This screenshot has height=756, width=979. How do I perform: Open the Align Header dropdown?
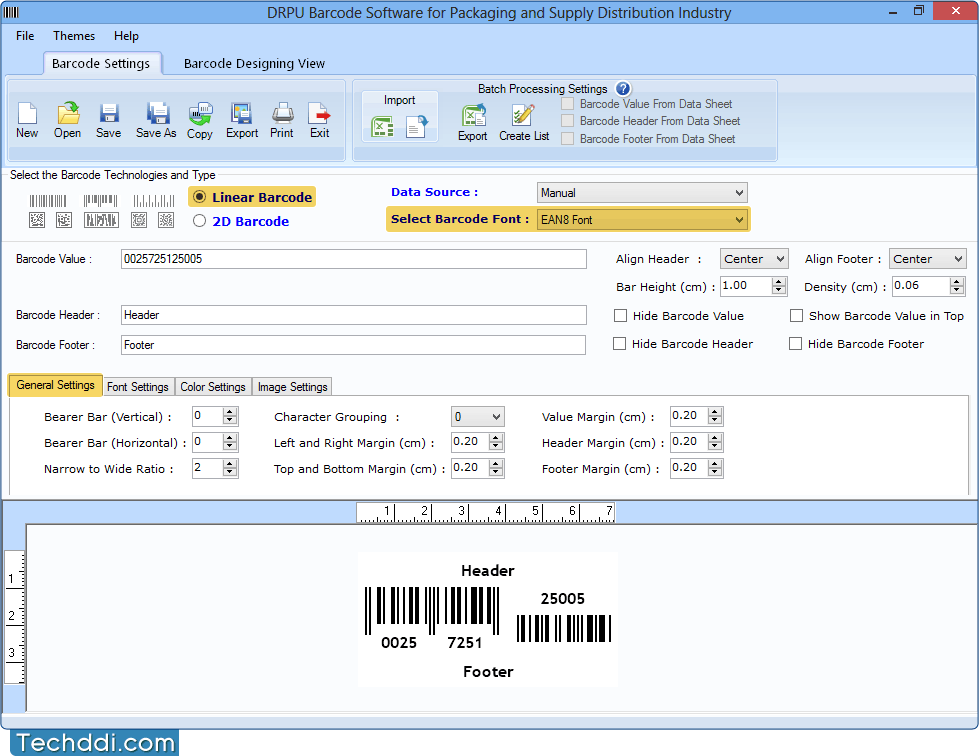pyautogui.click(x=754, y=258)
